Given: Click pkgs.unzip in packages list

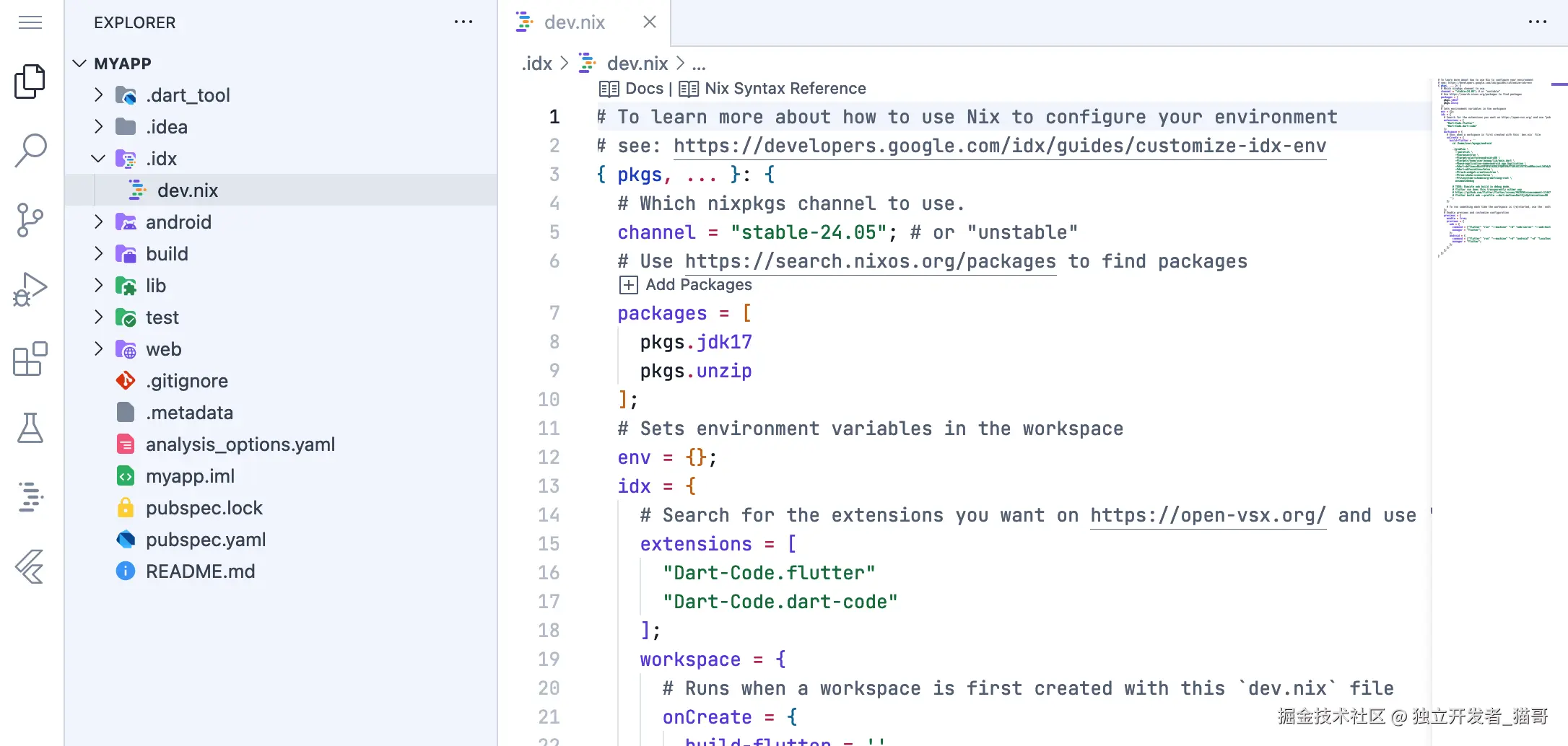Looking at the screenshot, I should click(x=696, y=372).
